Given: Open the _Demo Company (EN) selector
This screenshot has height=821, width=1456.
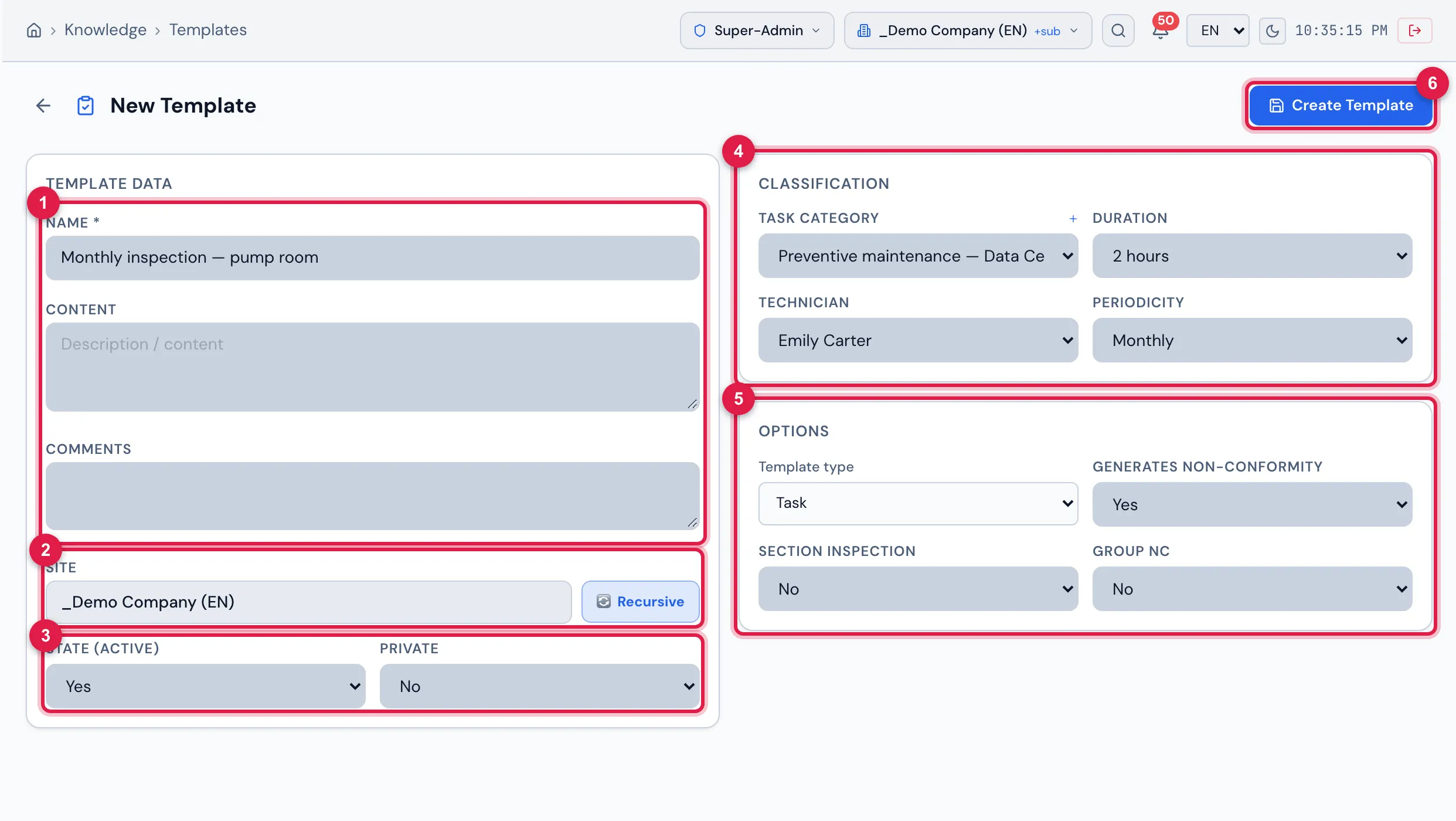Looking at the screenshot, I should click(968, 30).
